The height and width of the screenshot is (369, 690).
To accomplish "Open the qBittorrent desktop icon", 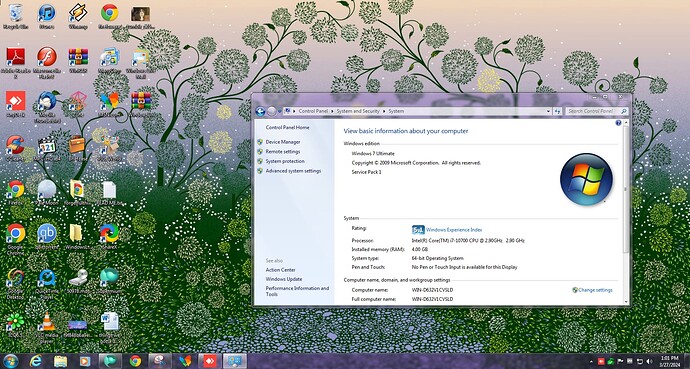I will [47, 237].
